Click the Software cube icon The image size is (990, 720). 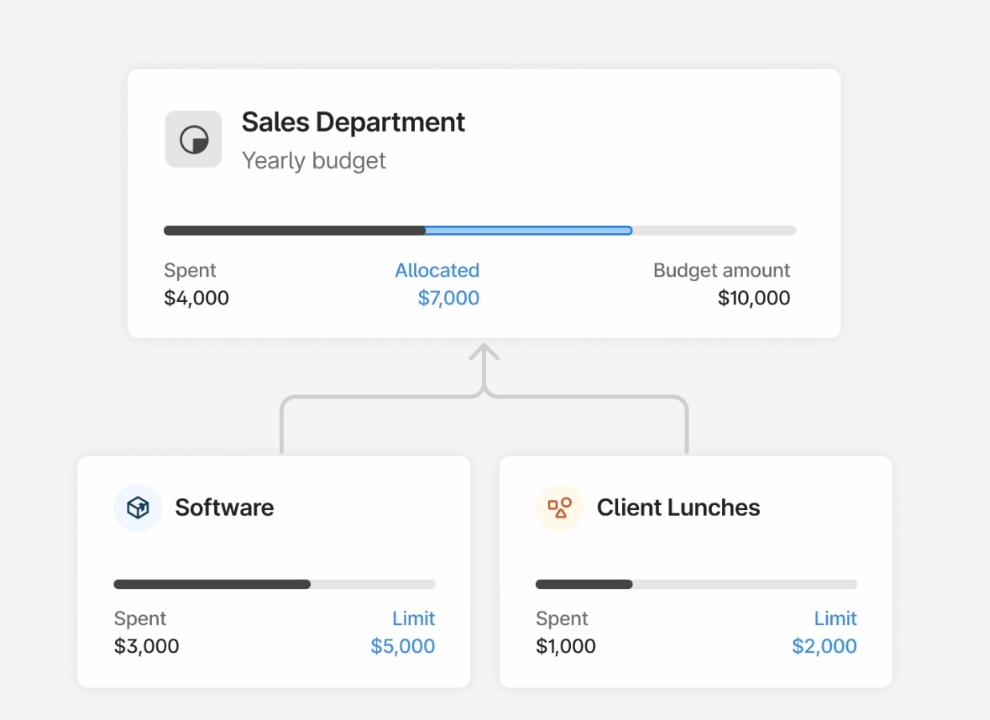coord(138,508)
